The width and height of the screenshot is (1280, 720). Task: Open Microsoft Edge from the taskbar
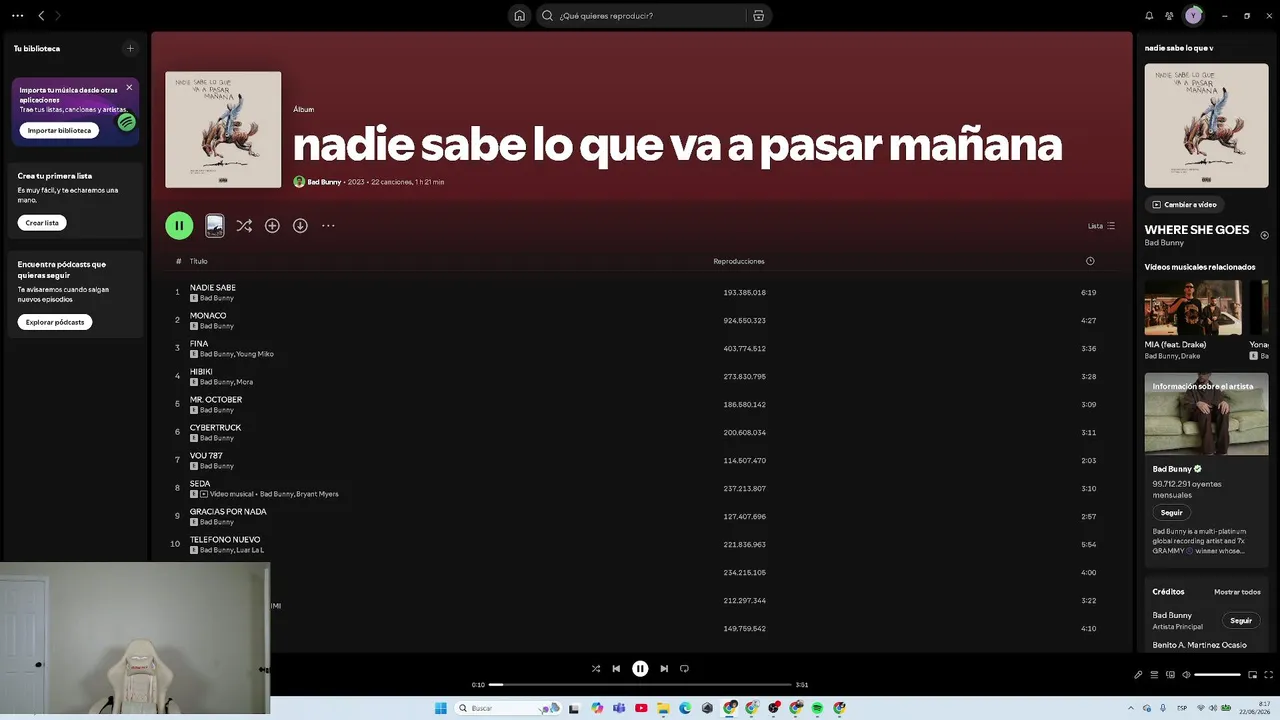685,708
